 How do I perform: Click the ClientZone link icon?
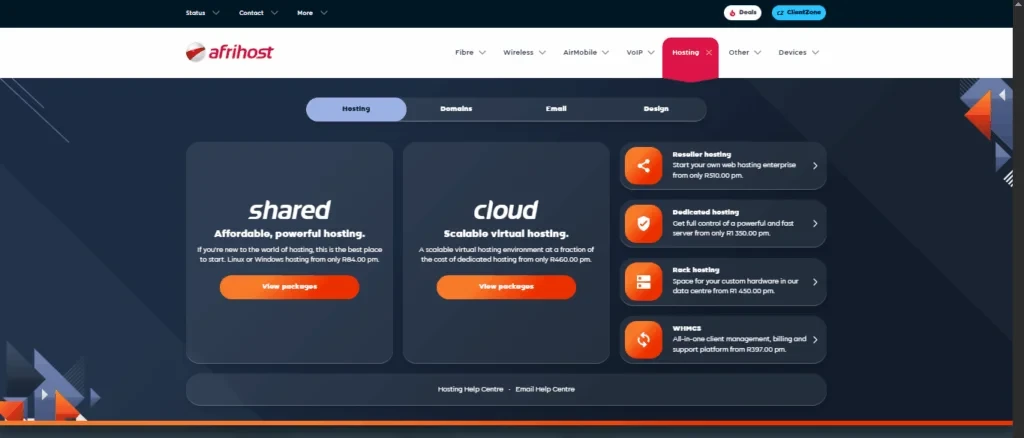pos(780,13)
